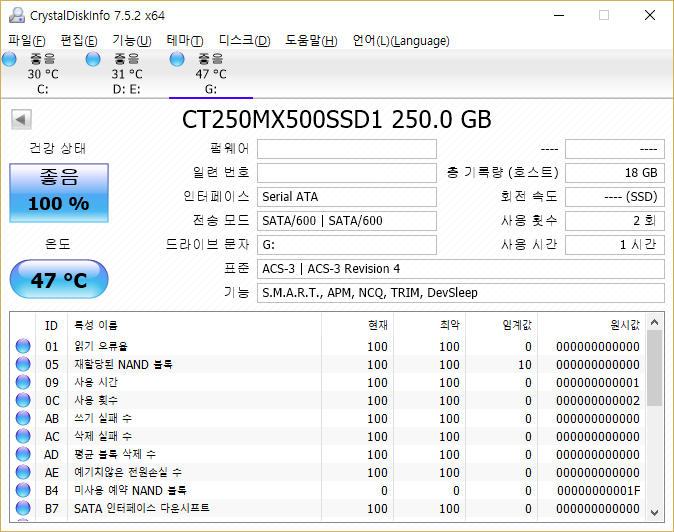Click status orb for attribute 0C 사용 횟수
This screenshot has width=674, height=532.
23,400
